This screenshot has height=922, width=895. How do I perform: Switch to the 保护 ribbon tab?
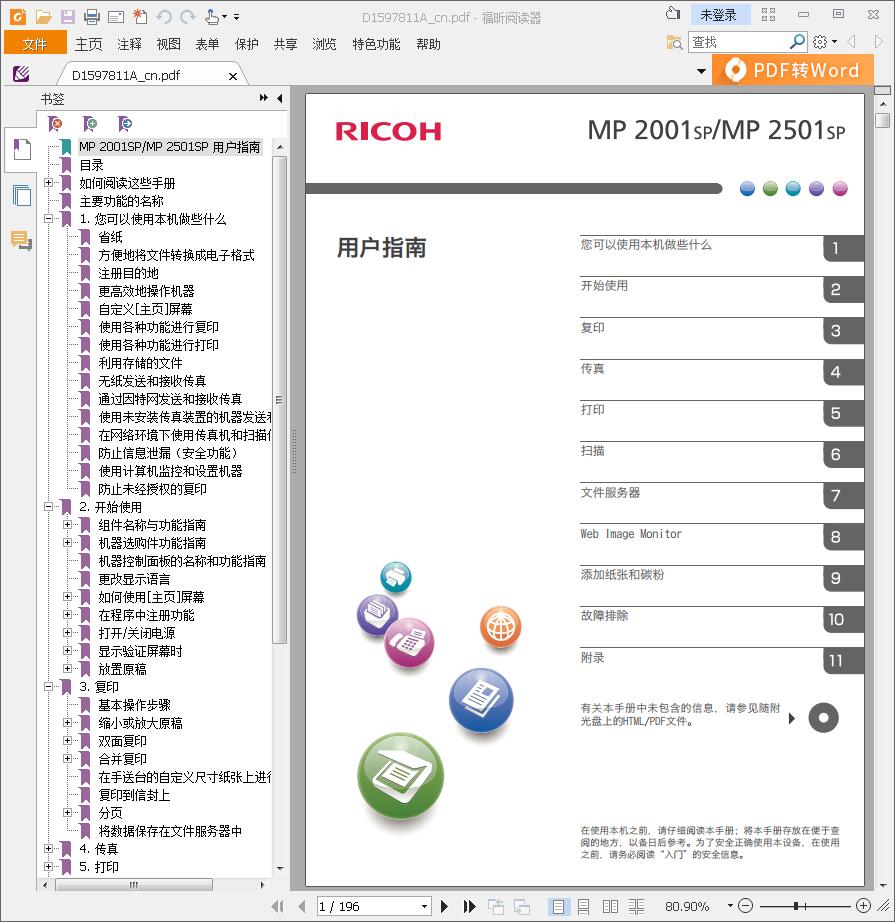point(246,44)
